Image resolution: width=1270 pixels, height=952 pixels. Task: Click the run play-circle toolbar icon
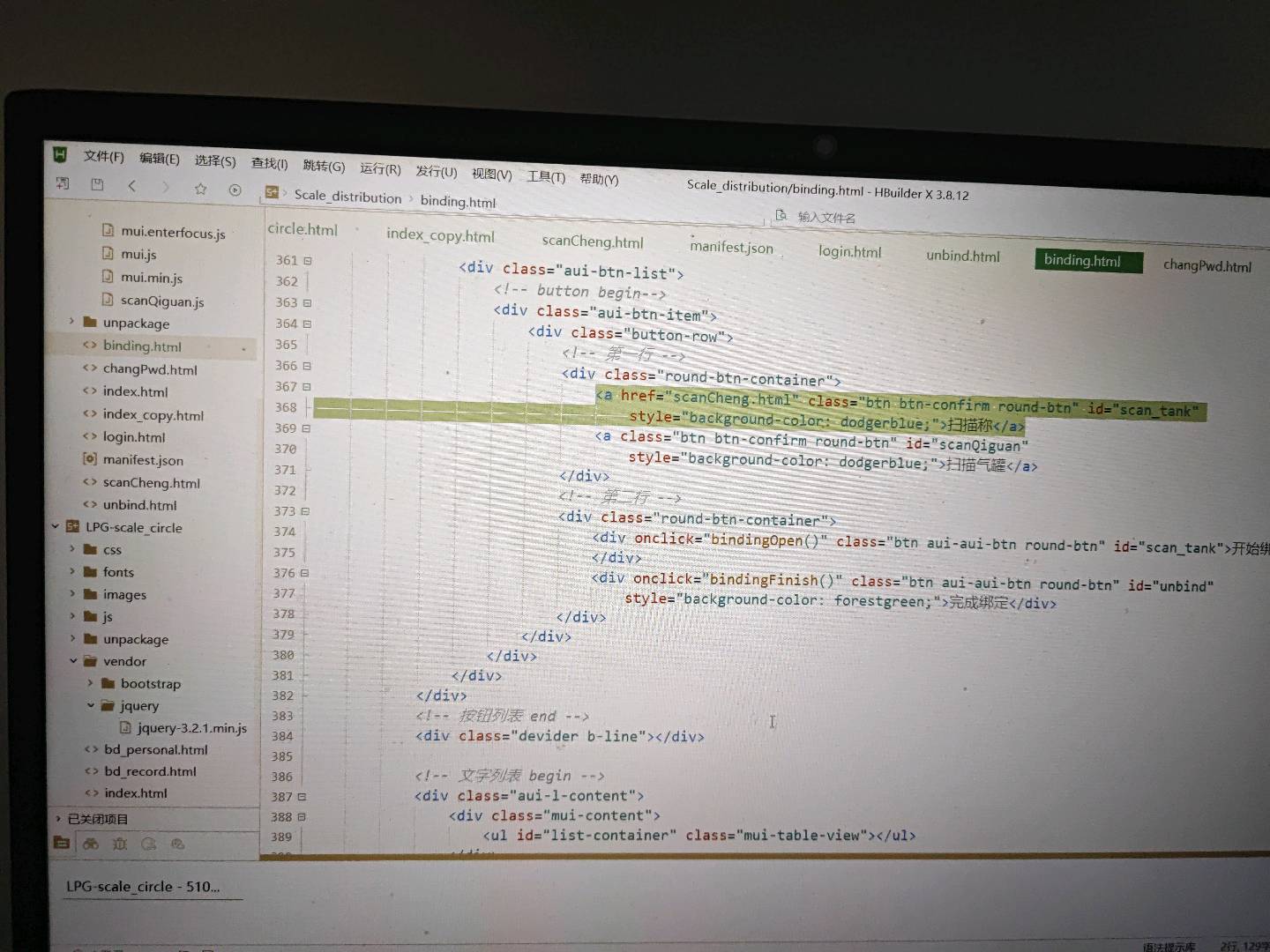[x=235, y=190]
